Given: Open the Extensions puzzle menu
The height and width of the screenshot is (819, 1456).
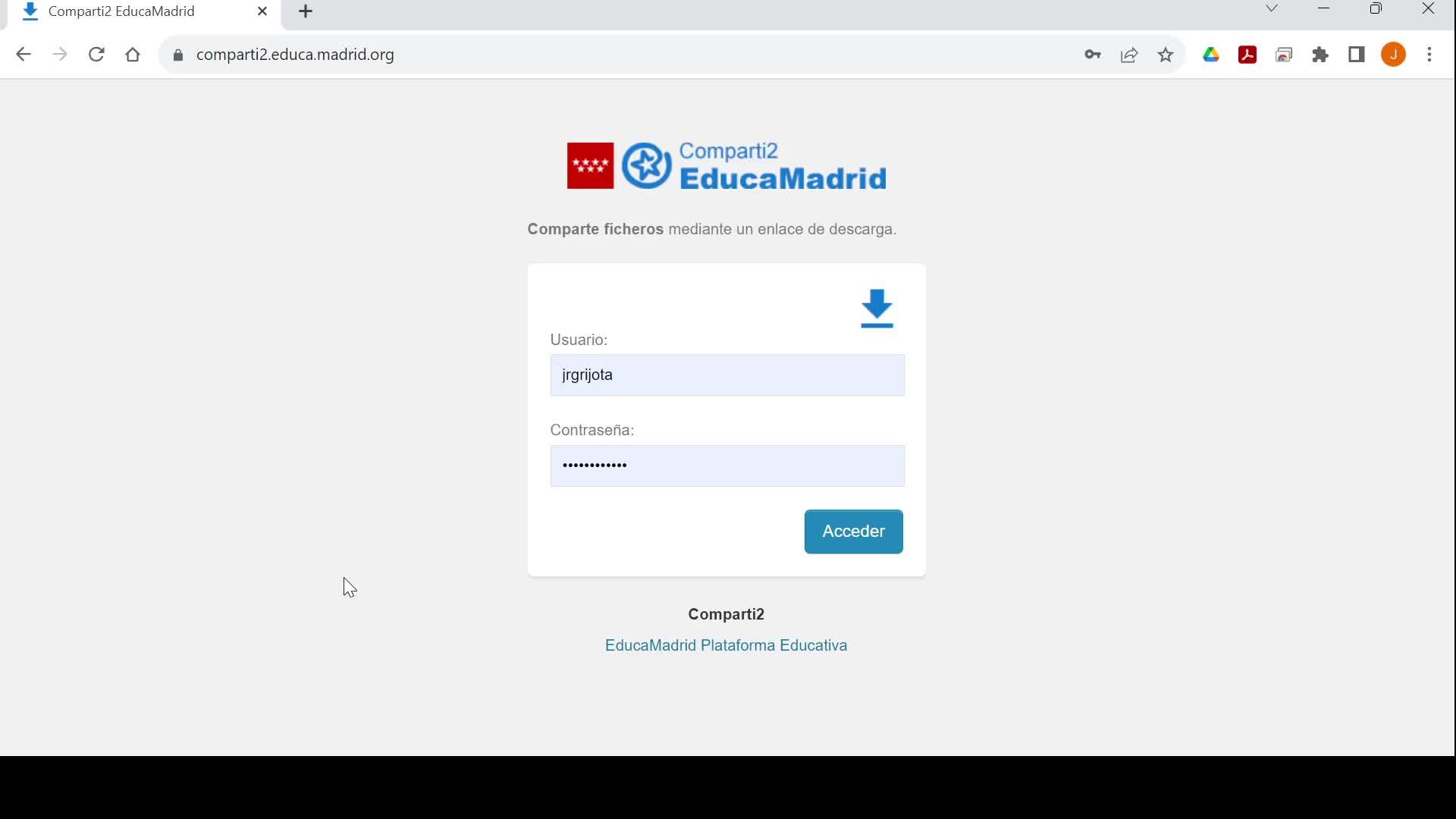Looking at the screenshot, I should click(1320, 55).
